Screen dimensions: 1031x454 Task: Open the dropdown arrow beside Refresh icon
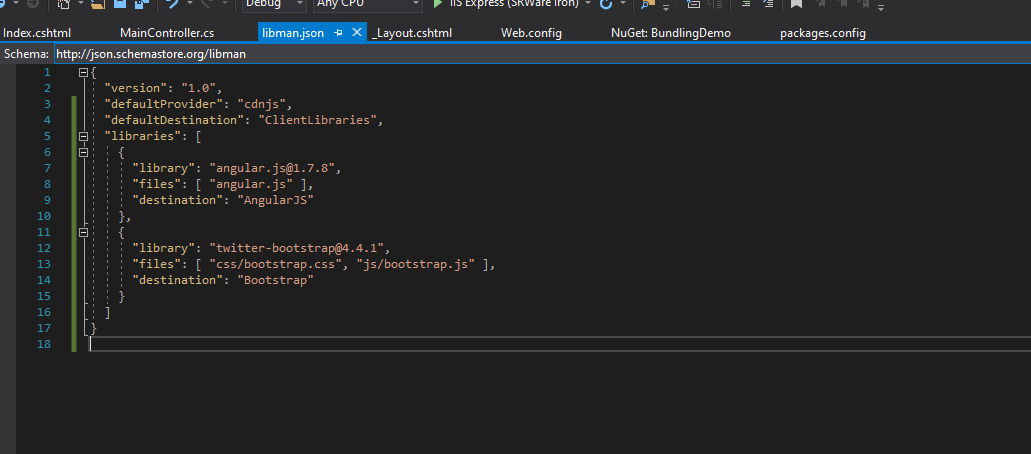(x=623, y=3)
